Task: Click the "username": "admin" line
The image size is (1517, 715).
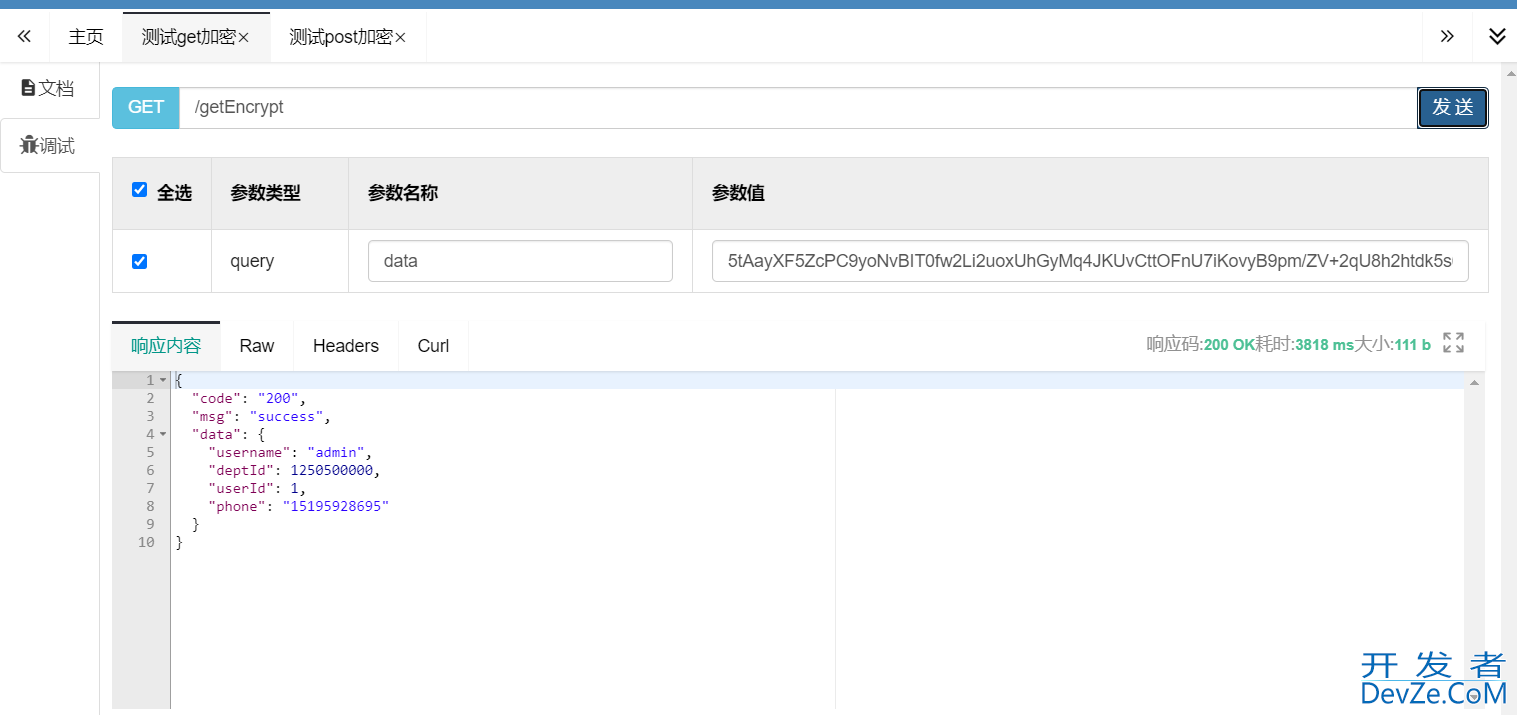Action: pyautogui.click(x=290, y=452)
